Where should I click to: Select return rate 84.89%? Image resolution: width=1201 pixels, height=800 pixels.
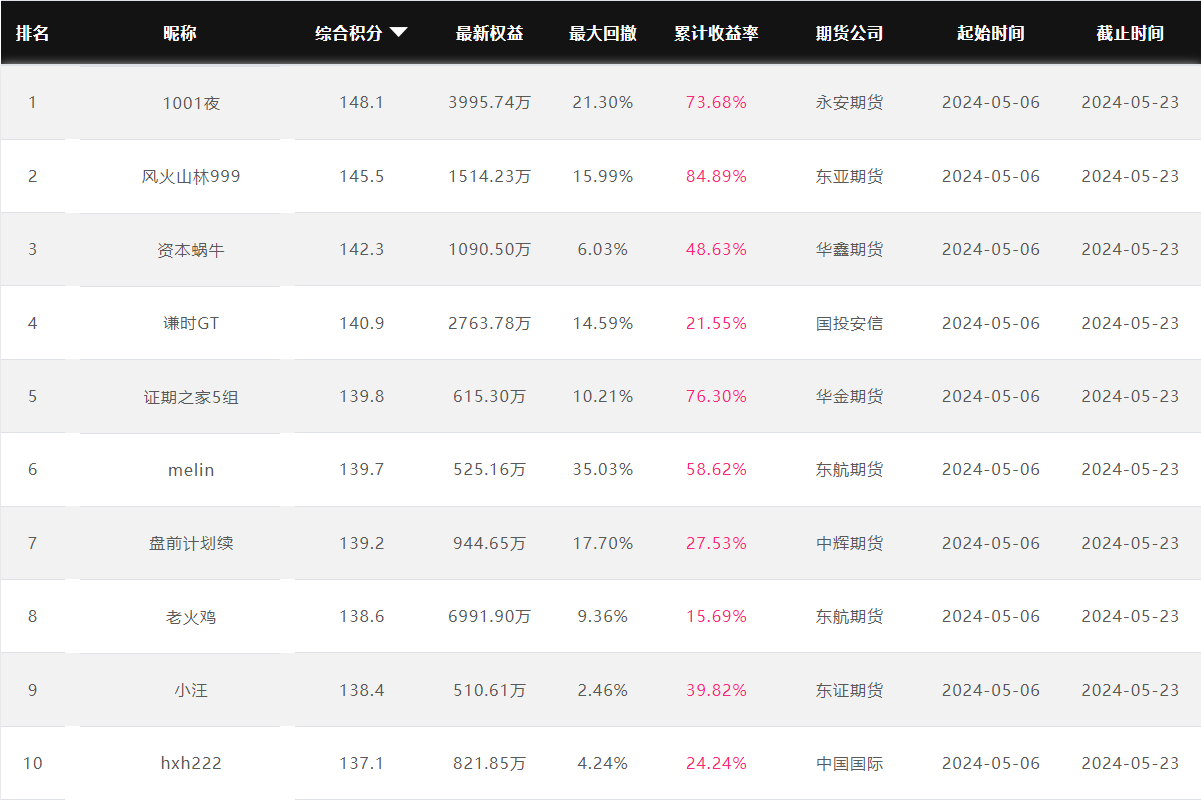(716, 176)
